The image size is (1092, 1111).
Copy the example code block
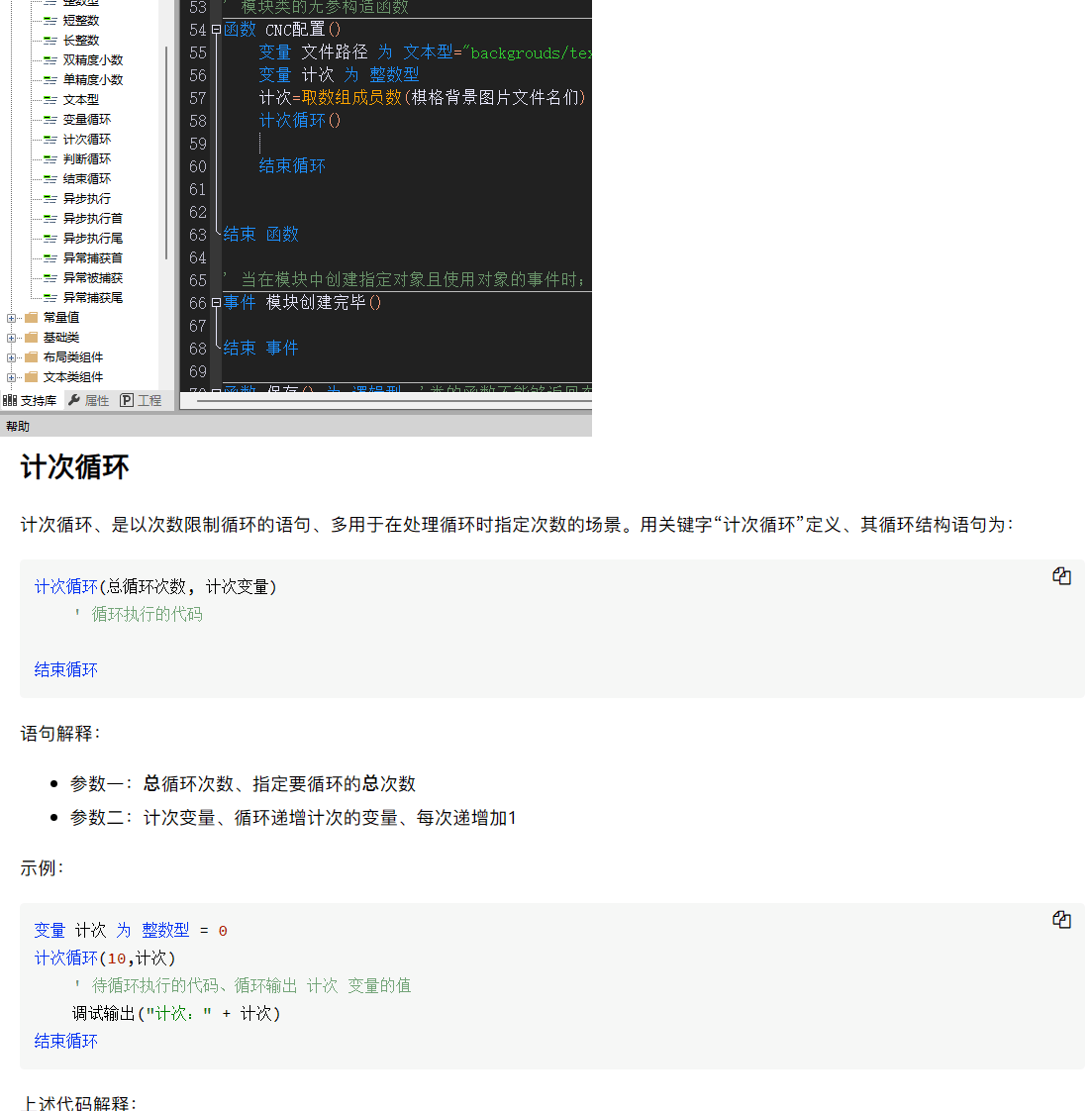tap(1061, 920)
